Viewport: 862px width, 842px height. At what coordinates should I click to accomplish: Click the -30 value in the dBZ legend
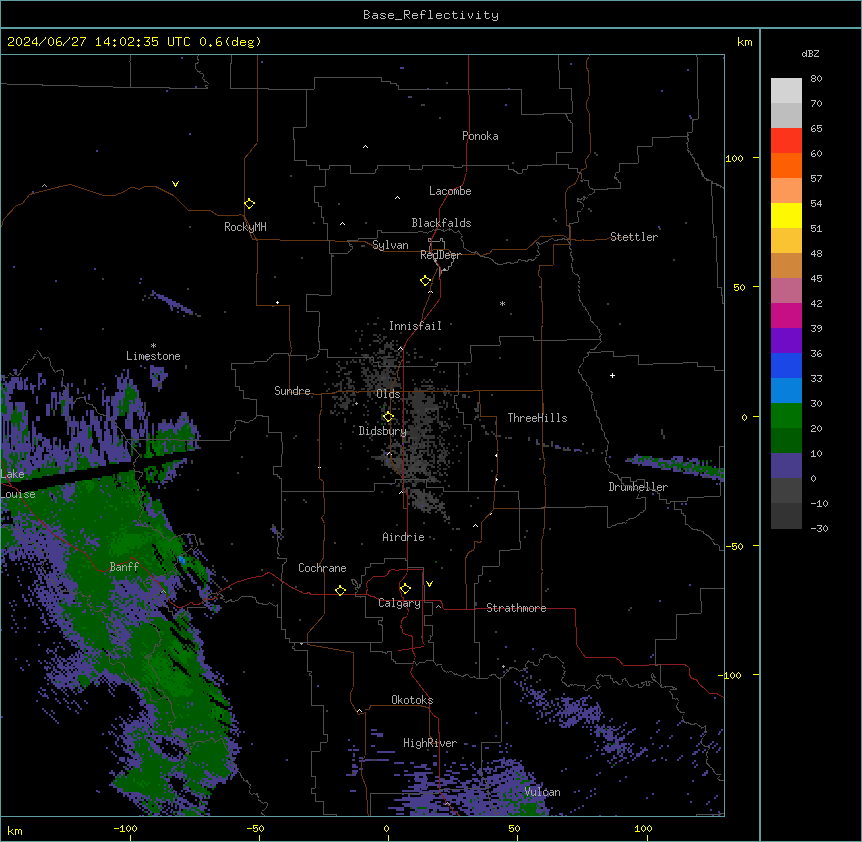tap(819, 528)
